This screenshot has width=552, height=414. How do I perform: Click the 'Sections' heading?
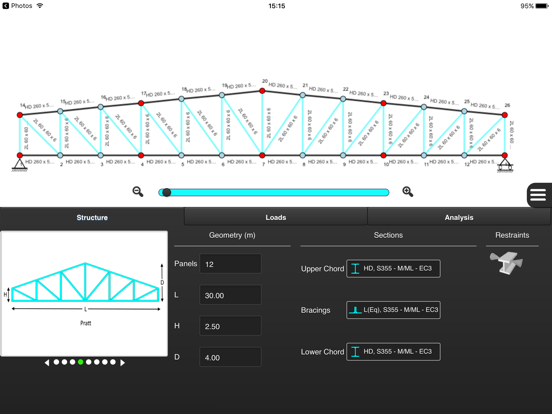[x=388, y=235]
